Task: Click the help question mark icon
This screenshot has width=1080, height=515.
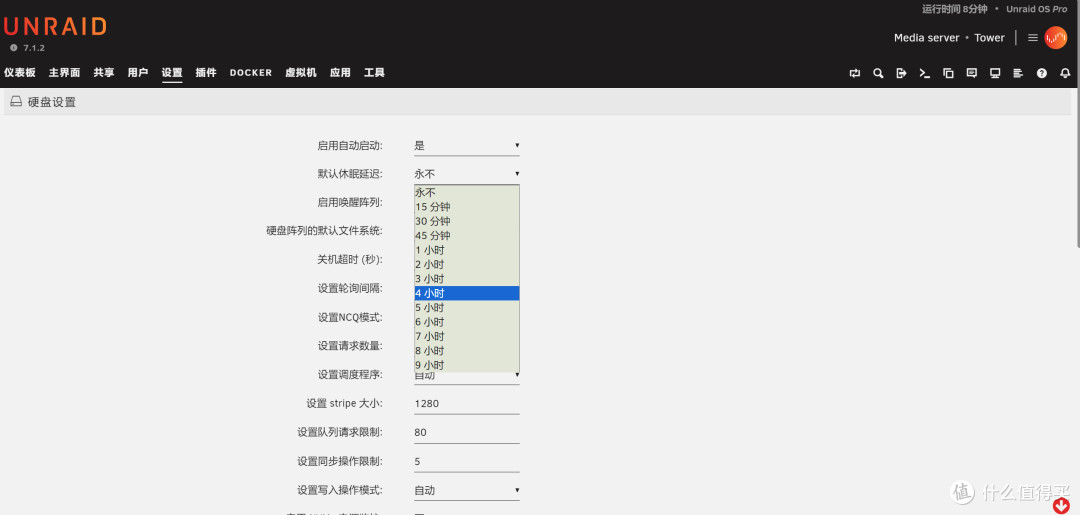Action: [1041, 73]
